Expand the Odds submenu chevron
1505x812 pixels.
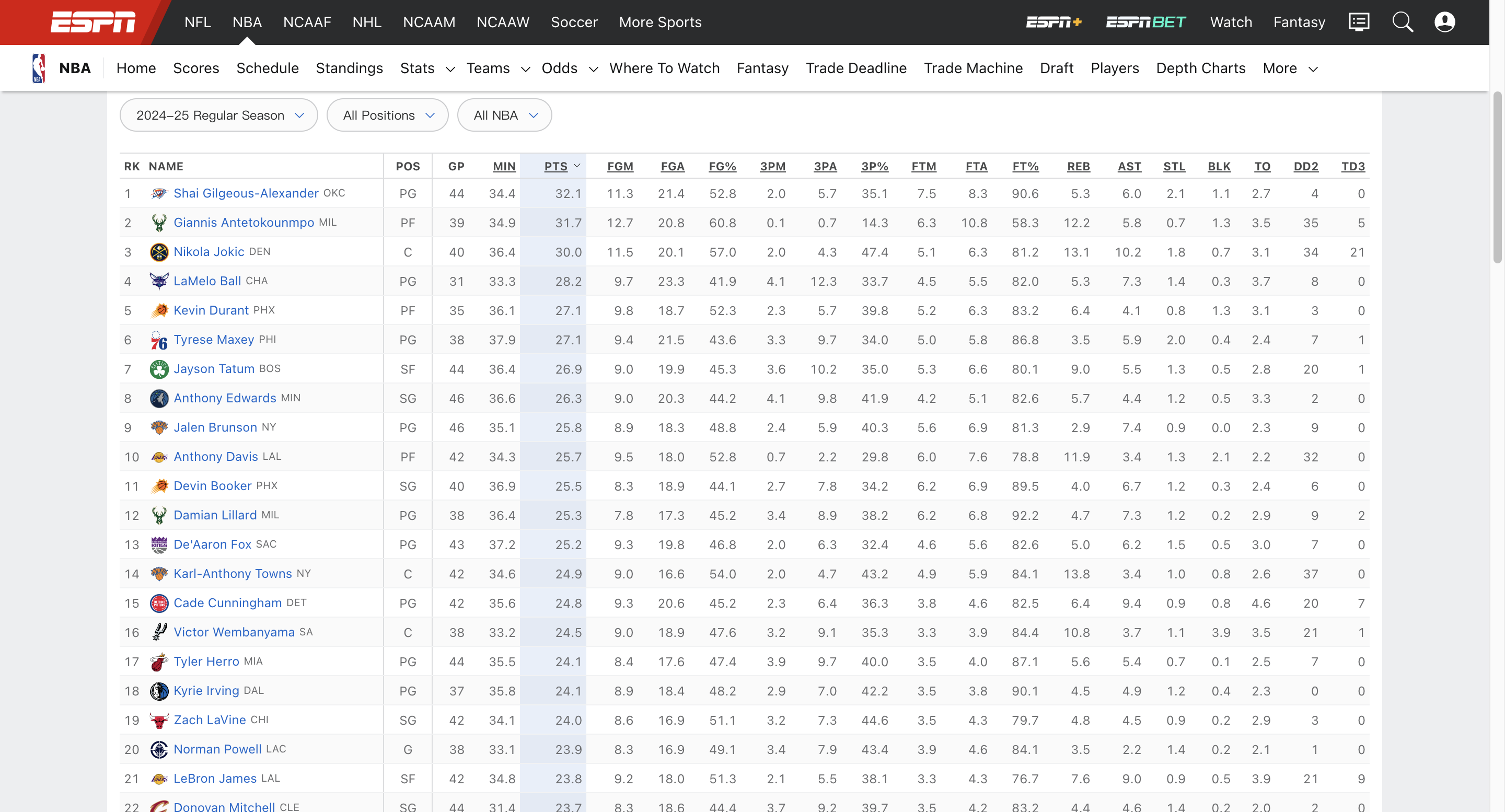click(x=593, y=69)
